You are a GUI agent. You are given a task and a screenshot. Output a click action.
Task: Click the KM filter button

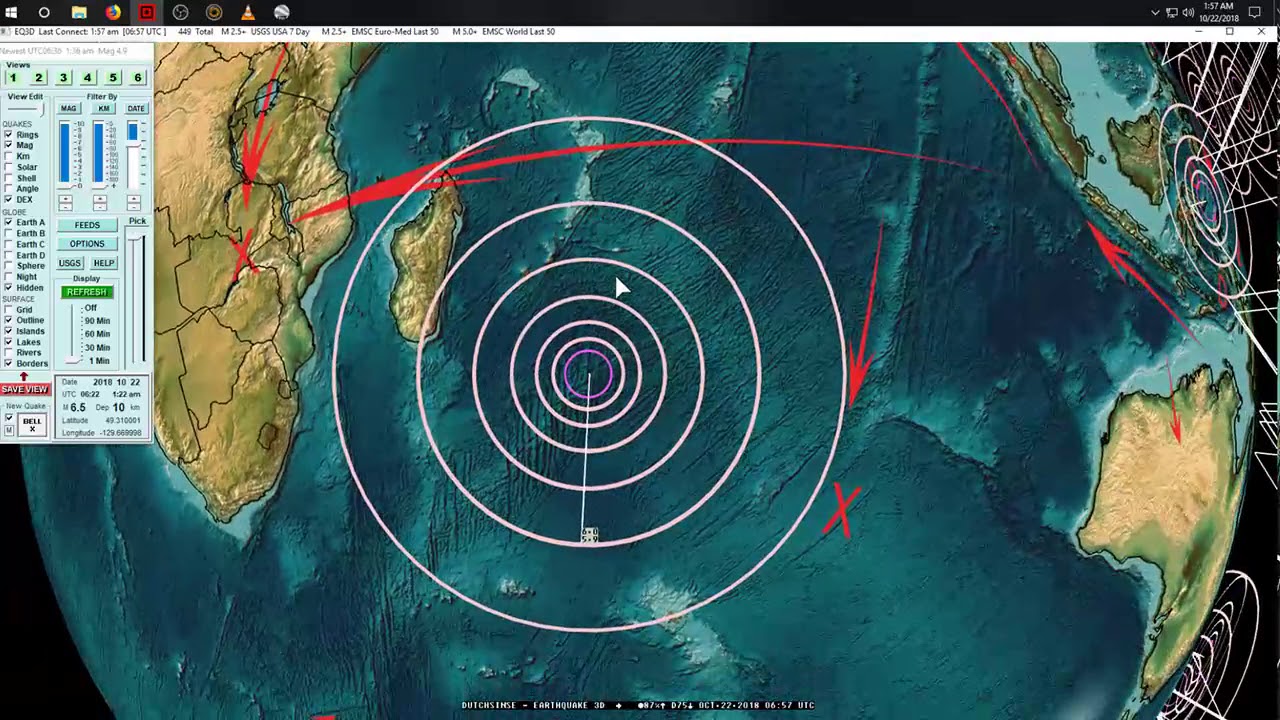(104, 108)
